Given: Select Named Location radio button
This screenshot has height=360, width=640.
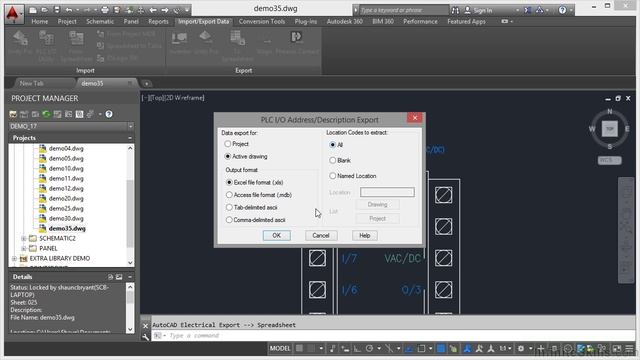Looking at the screenshot, I should click(x=333, y=176).
